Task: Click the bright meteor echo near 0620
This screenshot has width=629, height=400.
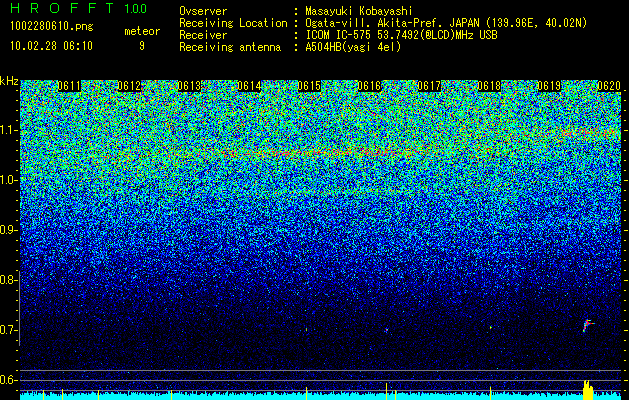Action: tap(587, 325)
